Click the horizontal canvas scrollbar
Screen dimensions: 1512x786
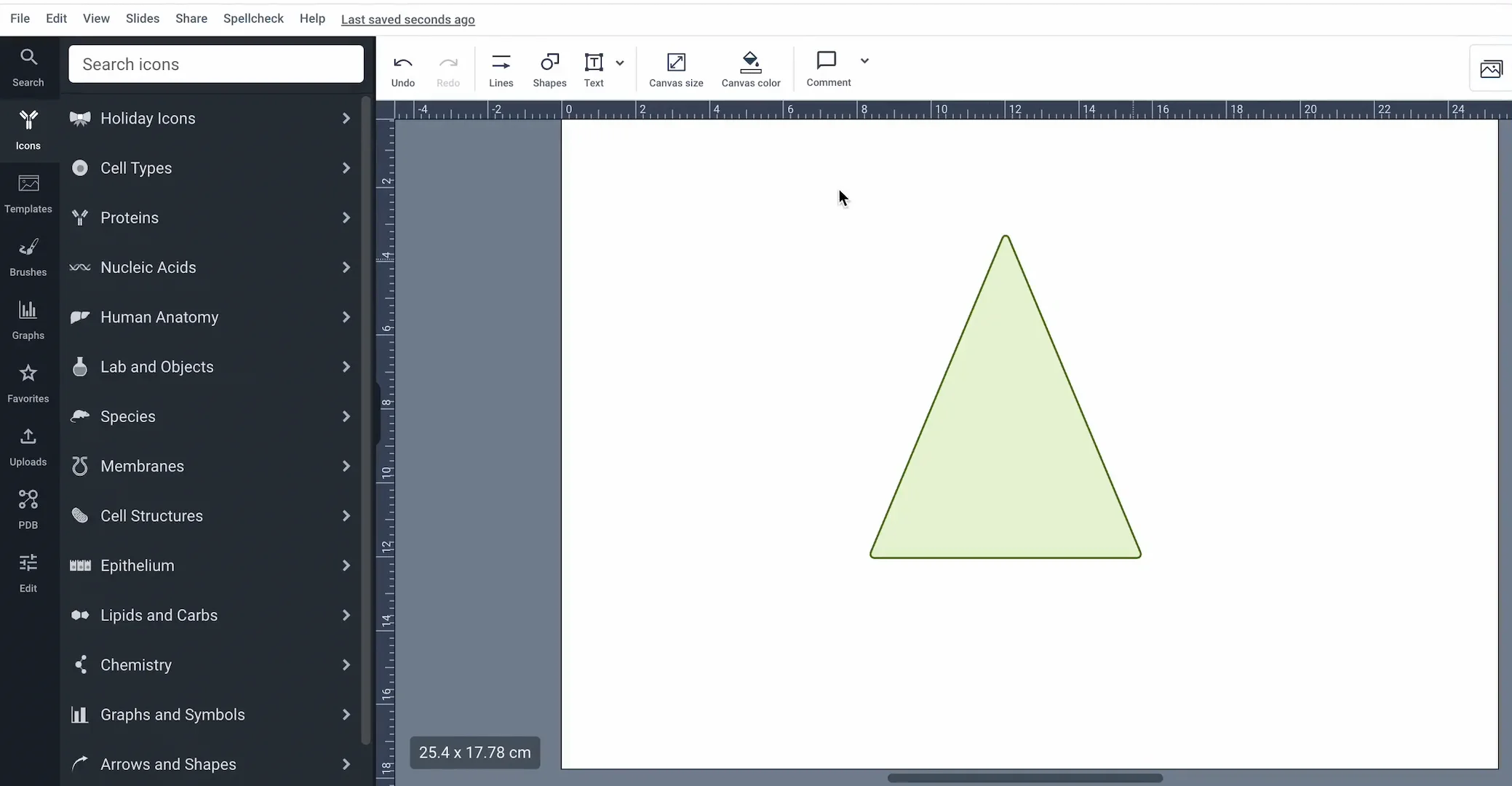coord(1024,778)
